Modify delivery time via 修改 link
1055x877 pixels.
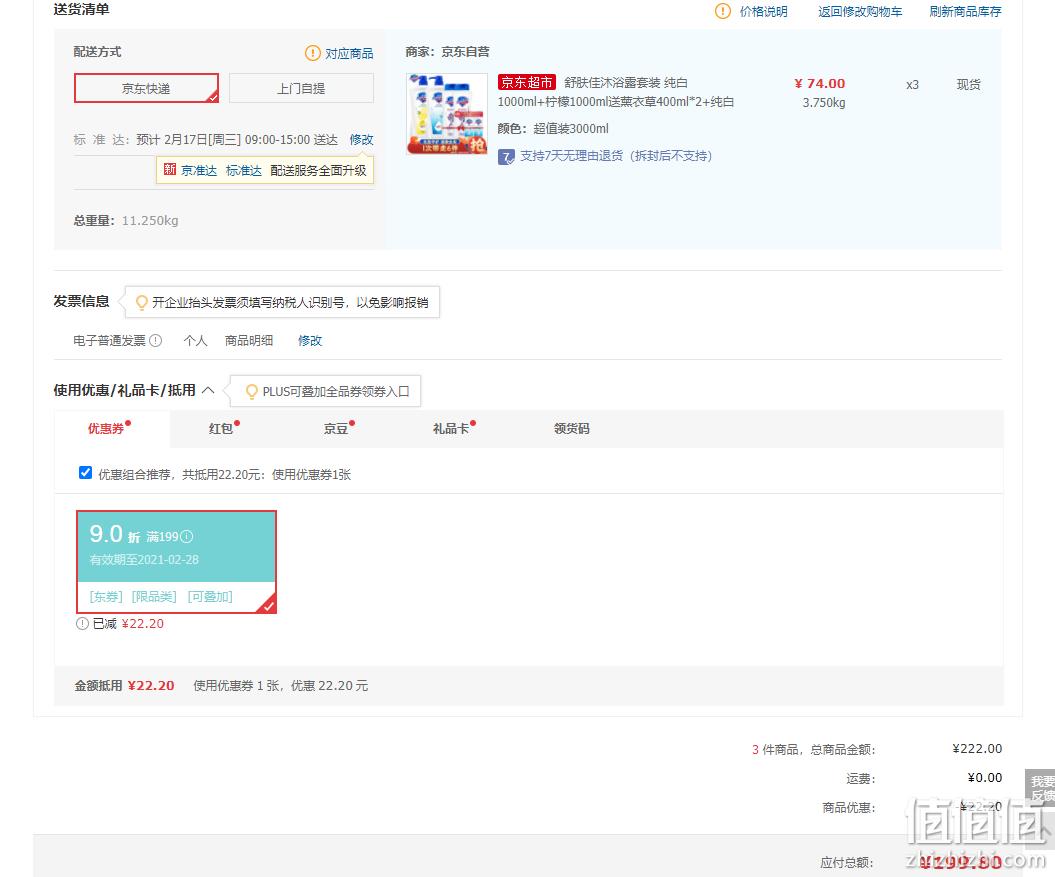[361, 139]
